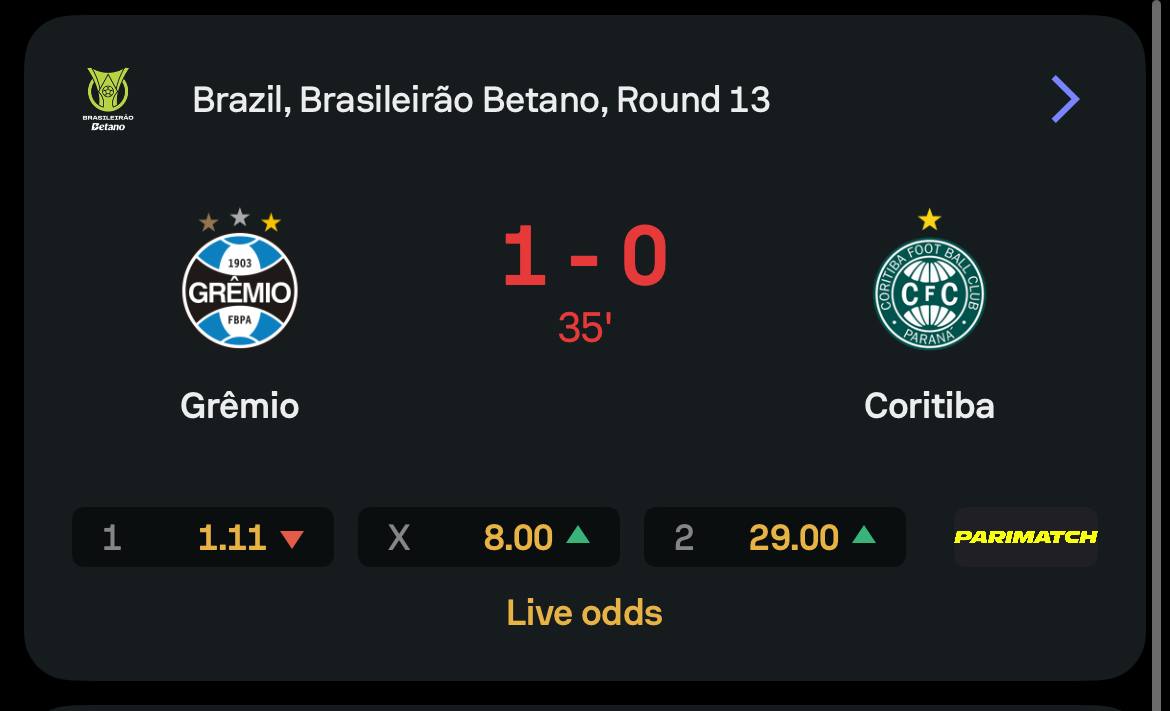Tap the 1 - 0 live score
1170x711 pixels.
[x=584, y=258]
